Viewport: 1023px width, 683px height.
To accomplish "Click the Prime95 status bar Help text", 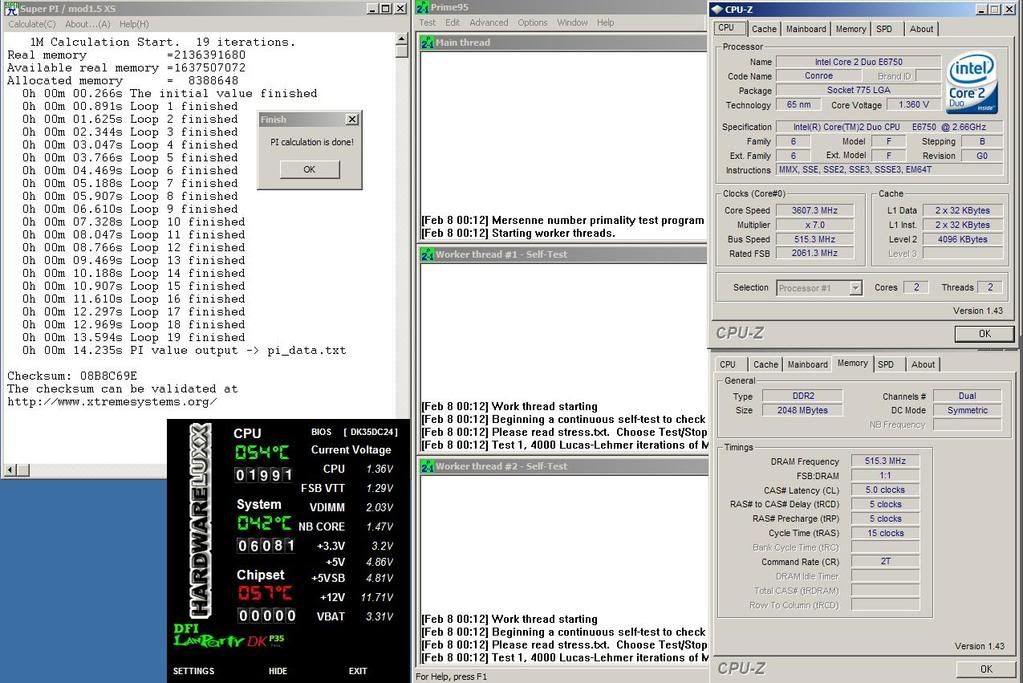I will (x=451, y=676).
